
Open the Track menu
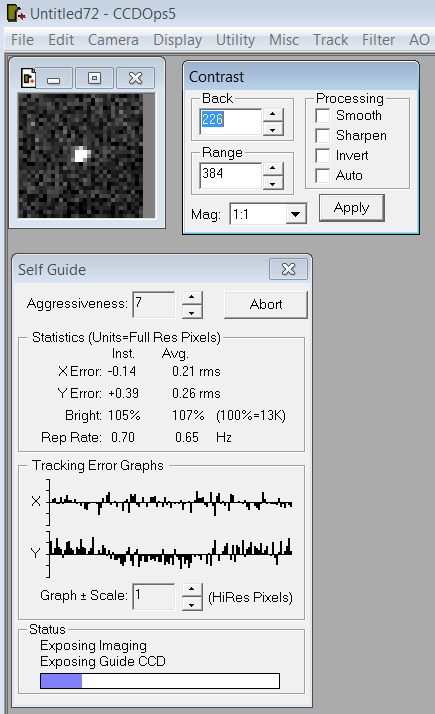click(x=330, y=40)
